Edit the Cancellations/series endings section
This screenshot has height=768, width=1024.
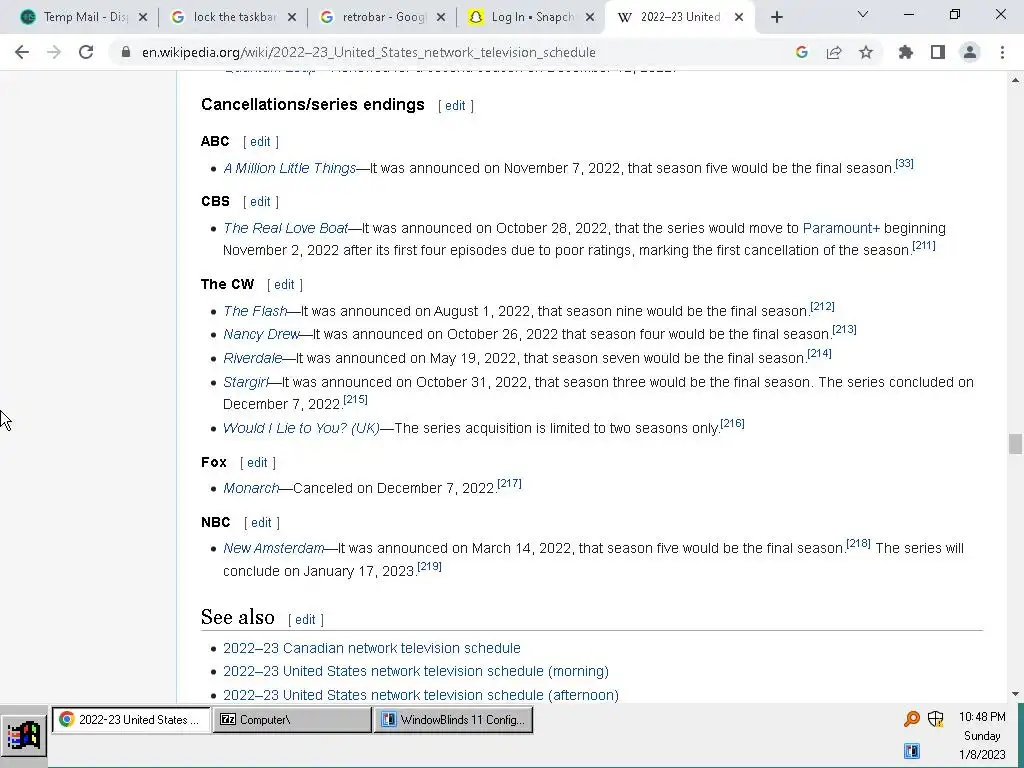[455, 106]
